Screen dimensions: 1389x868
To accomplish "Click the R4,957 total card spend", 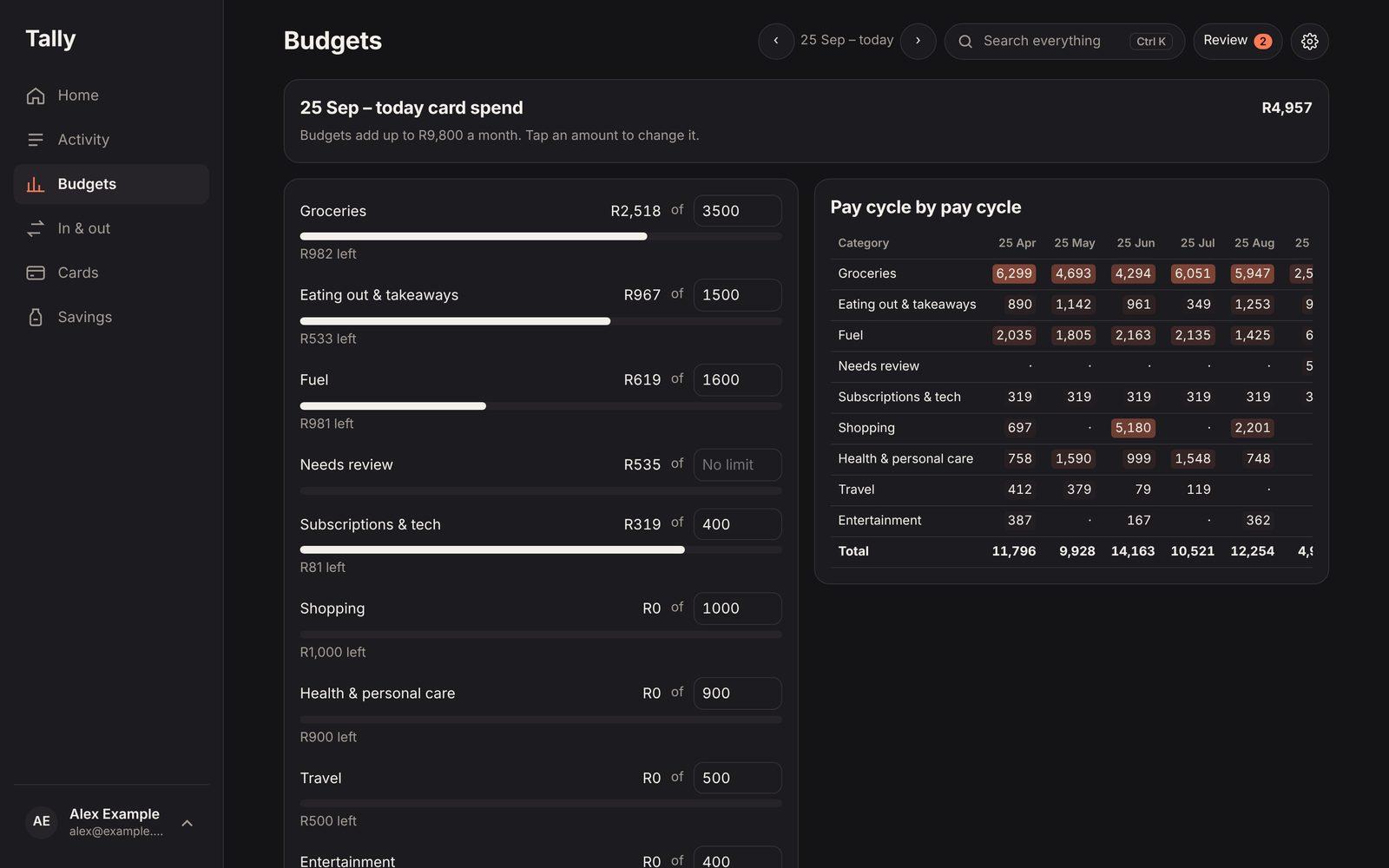I will [x=1287, y=108].
